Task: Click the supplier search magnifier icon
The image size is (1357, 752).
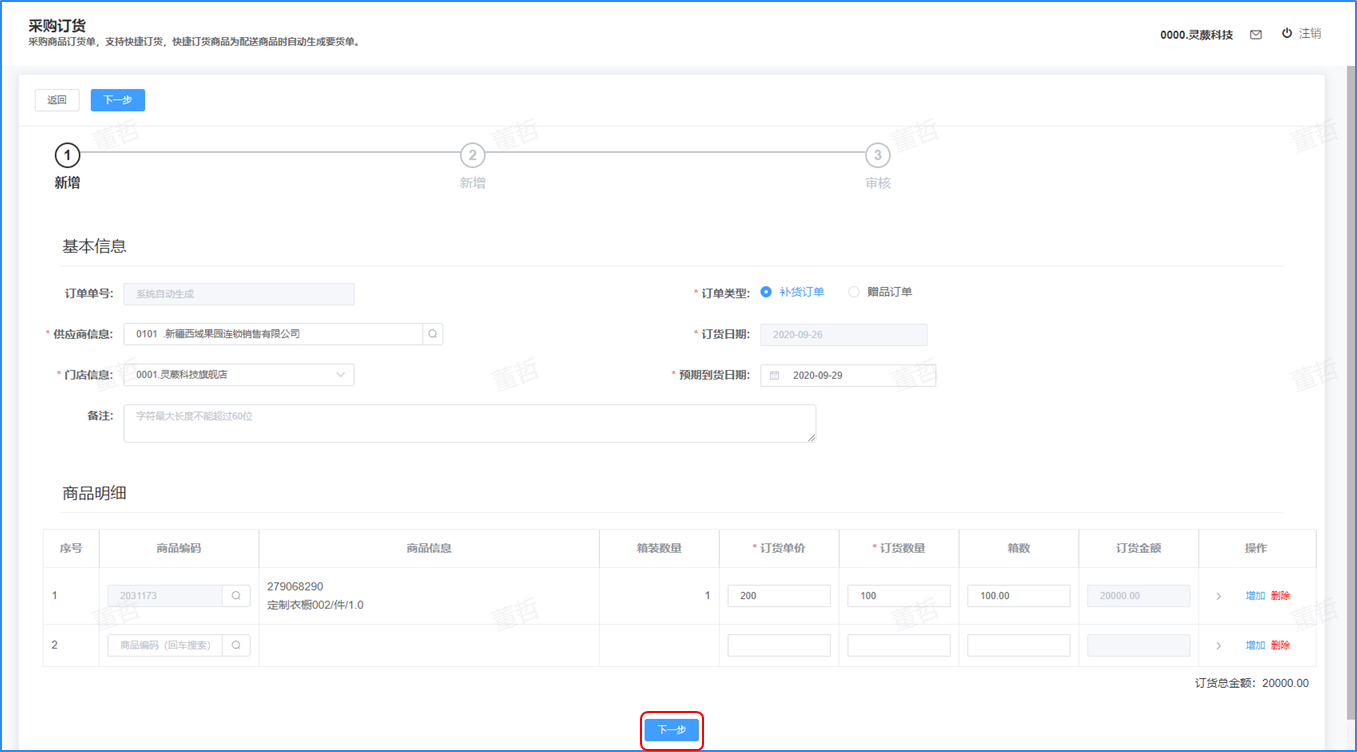Action: tap(433, 334)
